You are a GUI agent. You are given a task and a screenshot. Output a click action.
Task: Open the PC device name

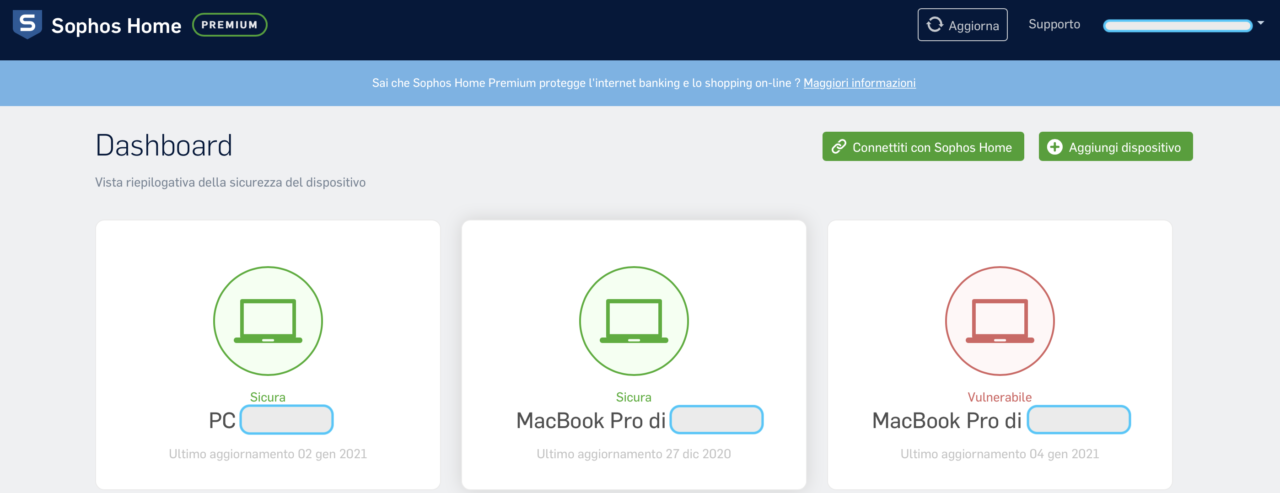(x=270, y=421)
